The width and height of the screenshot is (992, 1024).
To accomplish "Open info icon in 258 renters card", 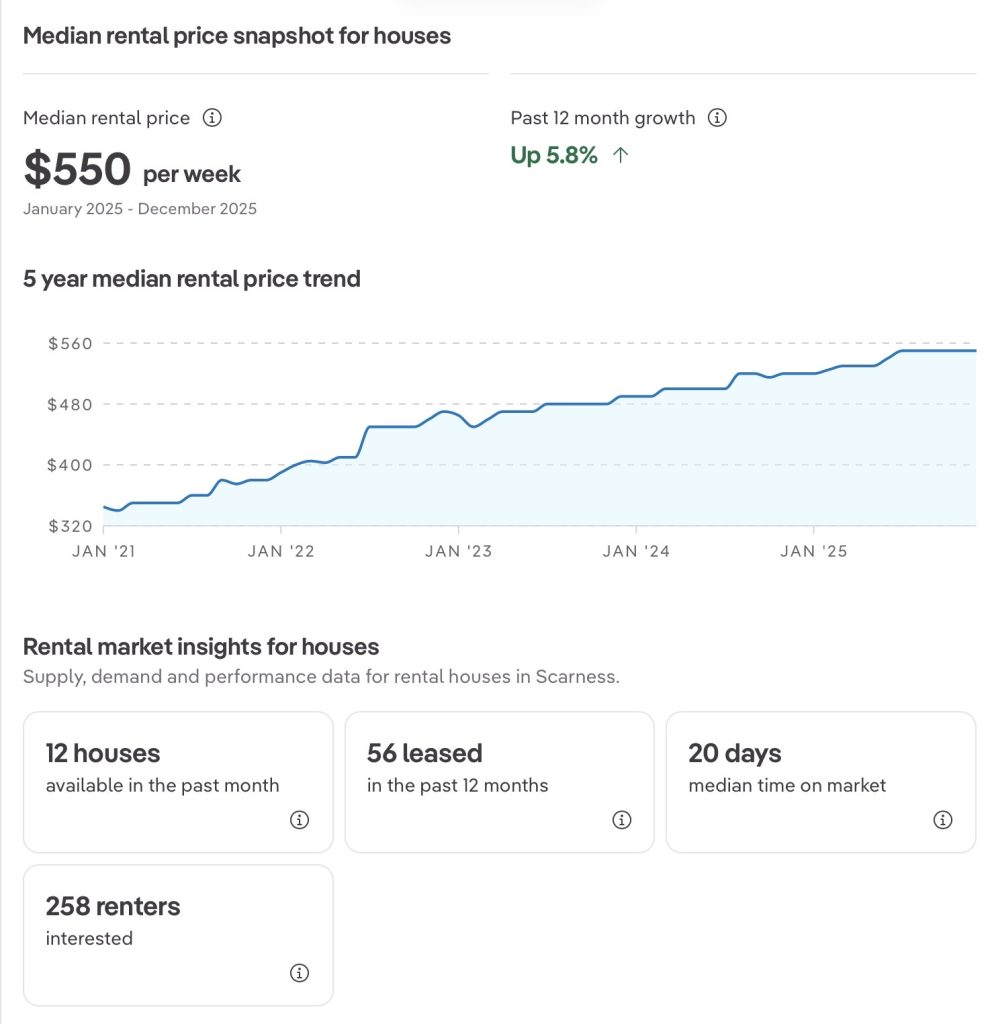I will click(x=299, y=973).
